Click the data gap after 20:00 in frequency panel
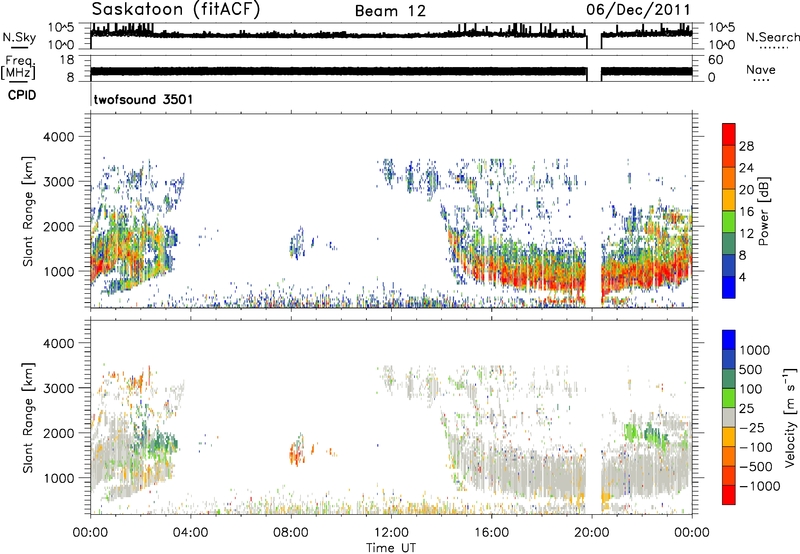 [594, 71]
